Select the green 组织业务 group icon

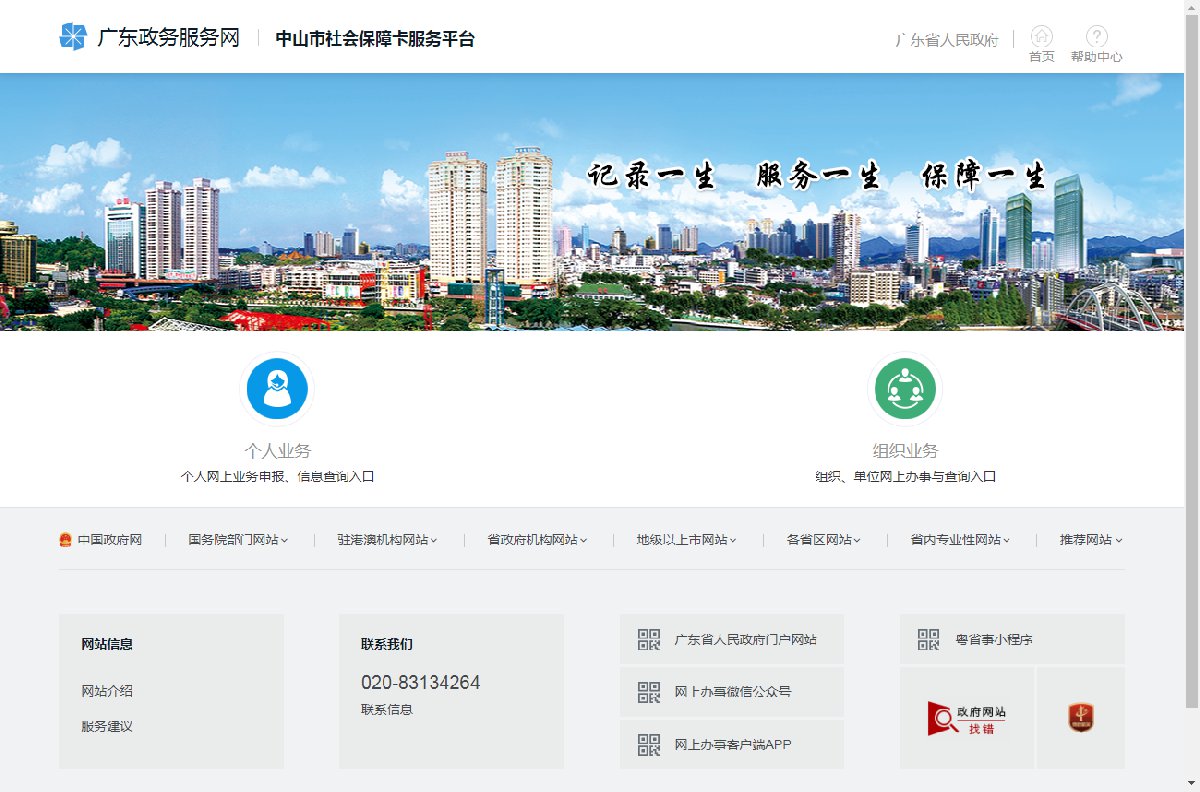click(905, 389)
